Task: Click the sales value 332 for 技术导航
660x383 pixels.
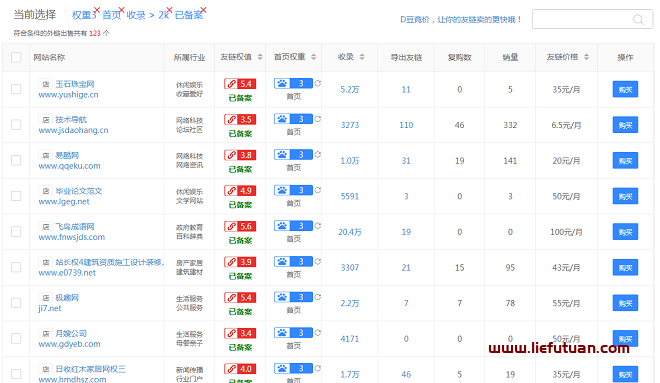Action: 510,125
